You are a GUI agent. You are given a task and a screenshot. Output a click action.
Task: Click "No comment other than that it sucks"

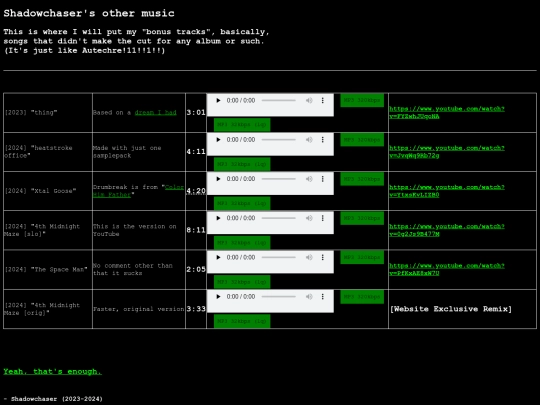(x=133, y=270)
